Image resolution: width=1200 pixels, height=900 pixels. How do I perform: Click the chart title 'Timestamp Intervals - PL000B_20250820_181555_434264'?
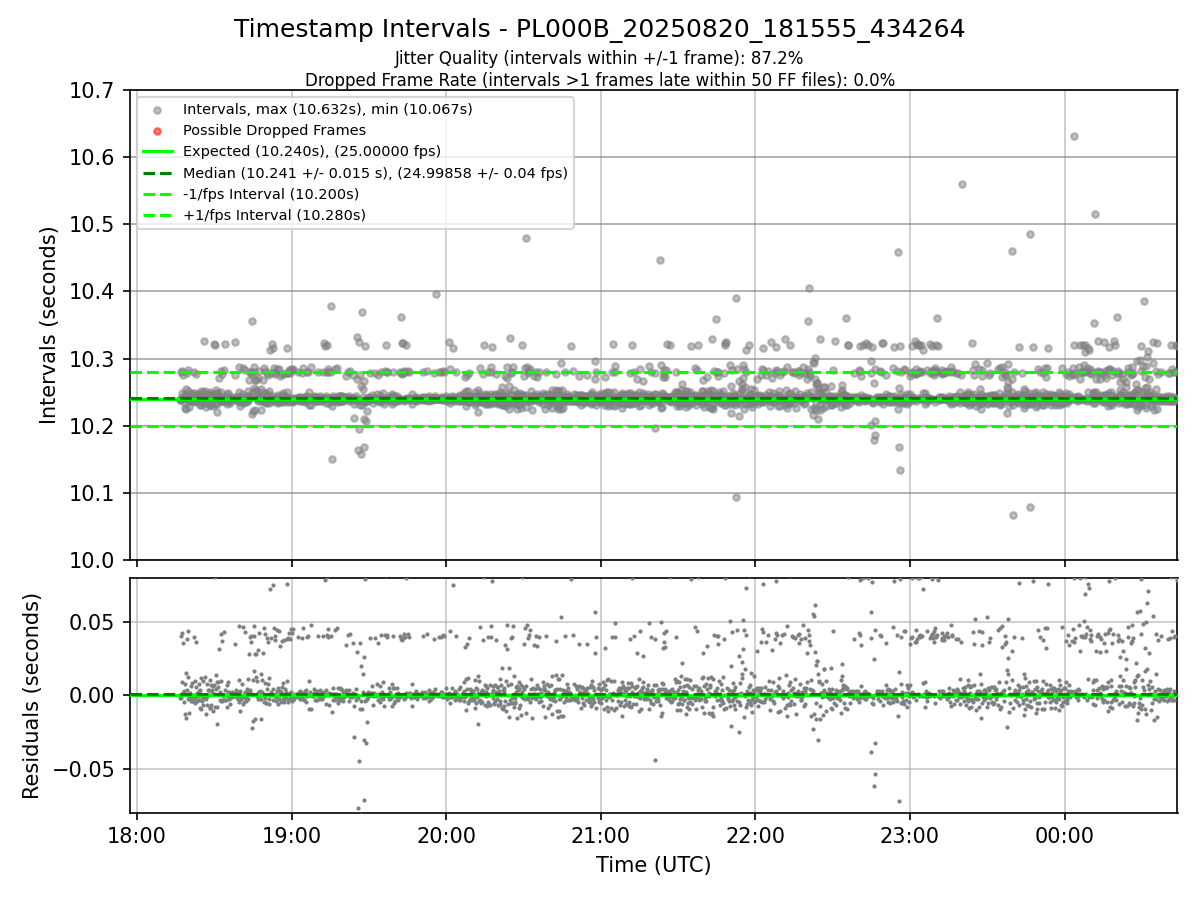[x=599, y=29]
